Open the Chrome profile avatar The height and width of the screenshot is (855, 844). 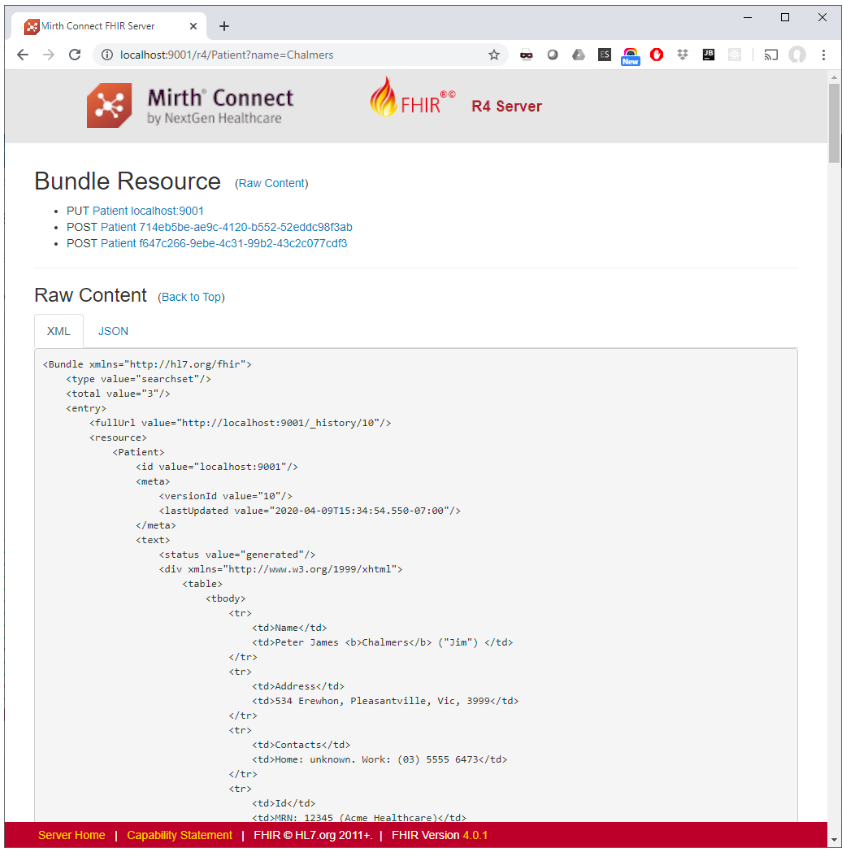tap(797, 55)
